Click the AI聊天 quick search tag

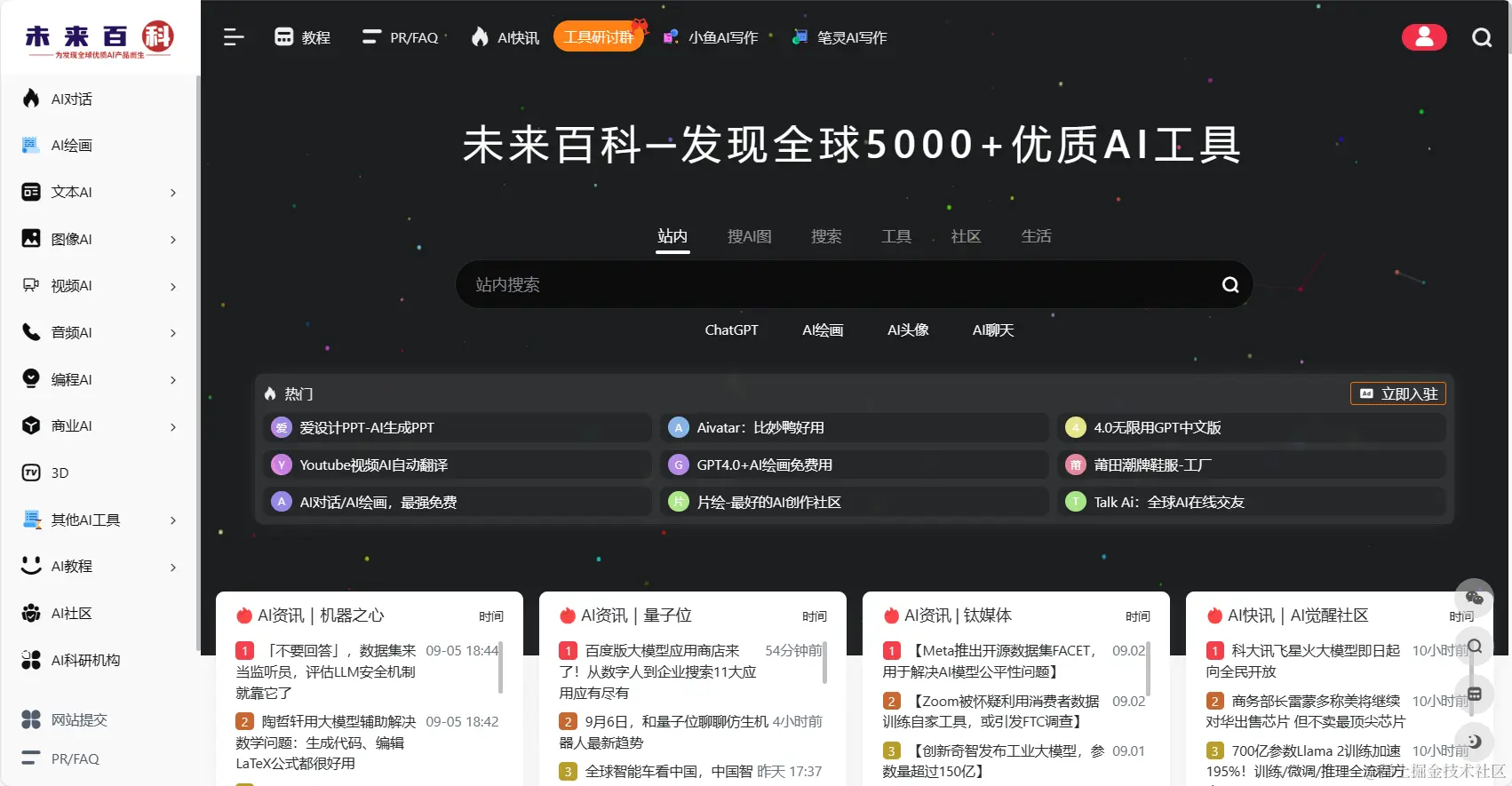(x=993, y=330)
